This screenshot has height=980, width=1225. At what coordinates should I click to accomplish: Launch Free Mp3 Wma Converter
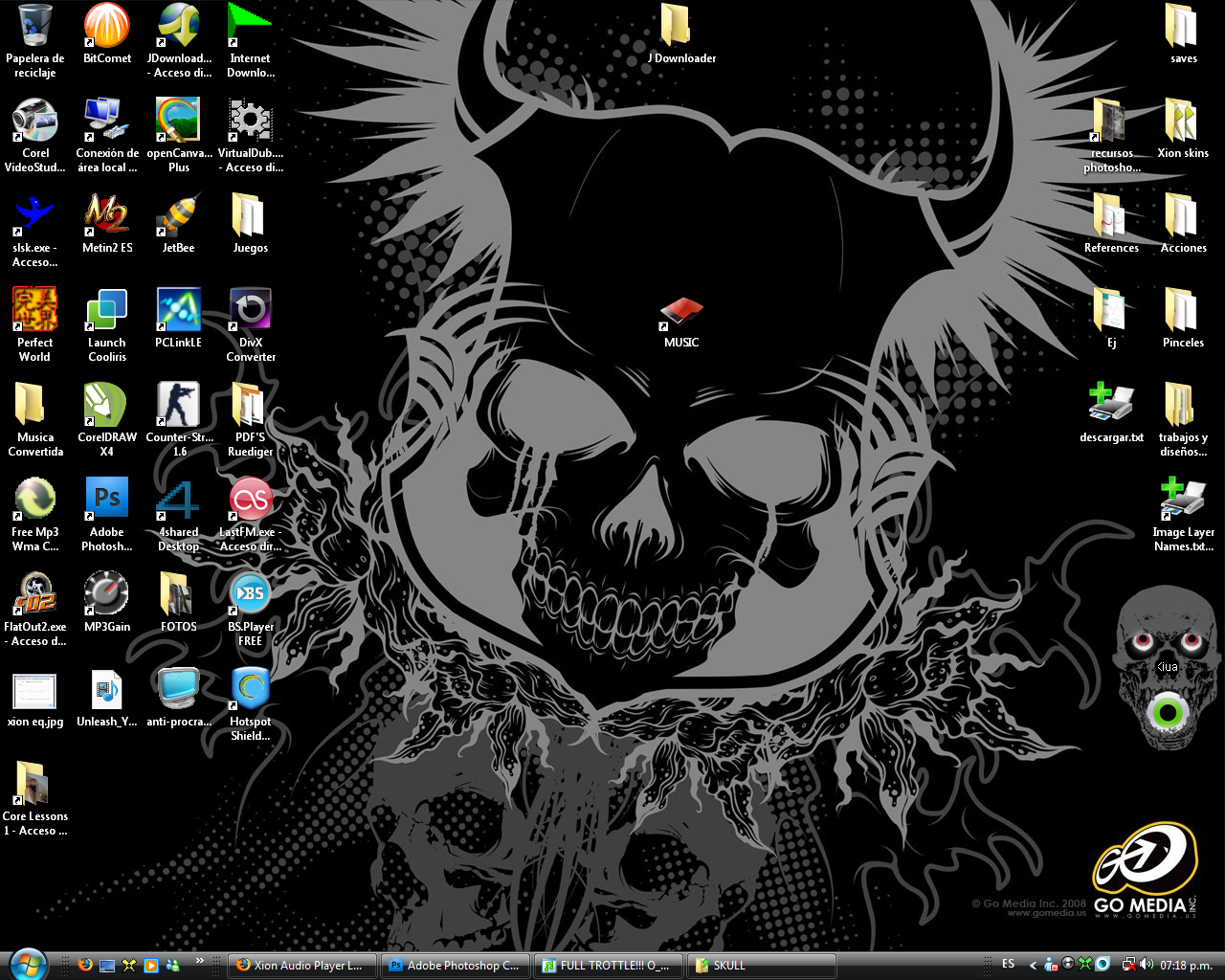point(35,500)
